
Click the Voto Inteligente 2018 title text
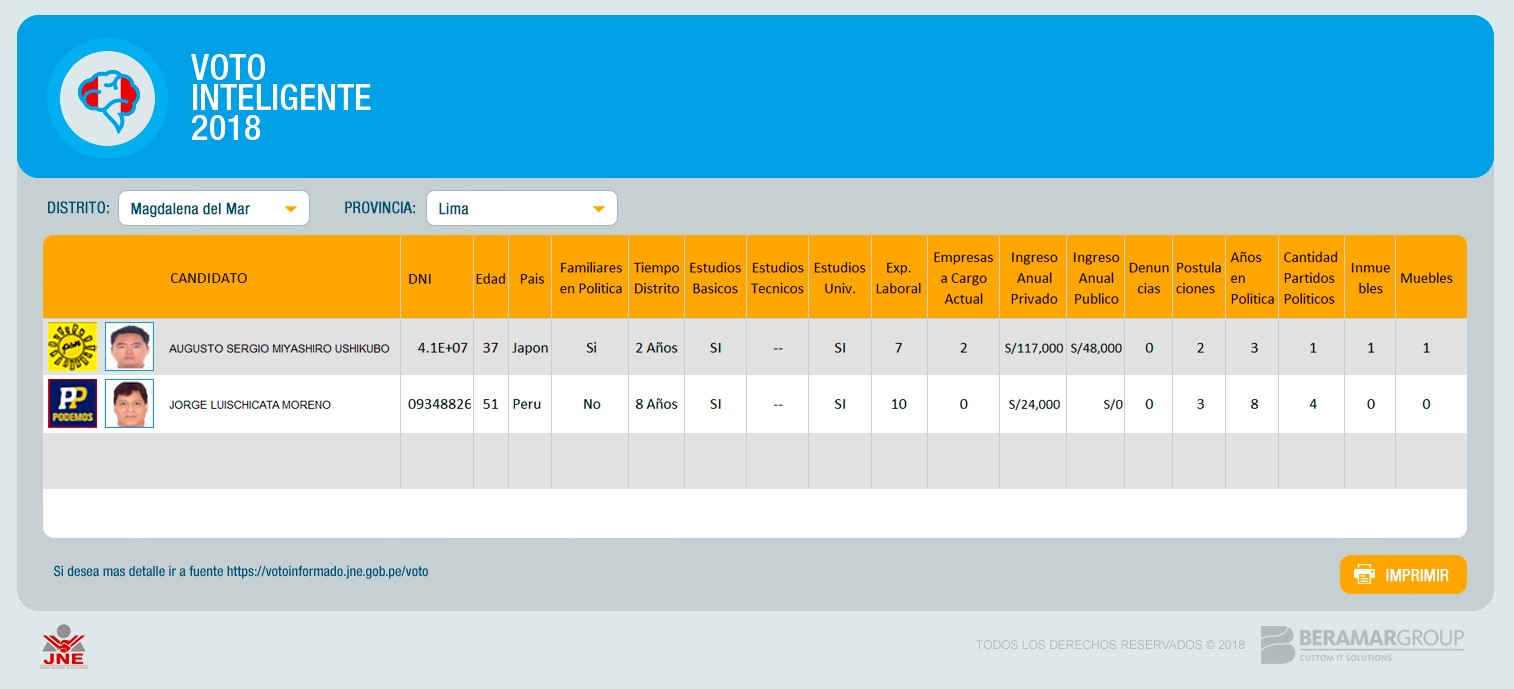click(x=280, y=97)
